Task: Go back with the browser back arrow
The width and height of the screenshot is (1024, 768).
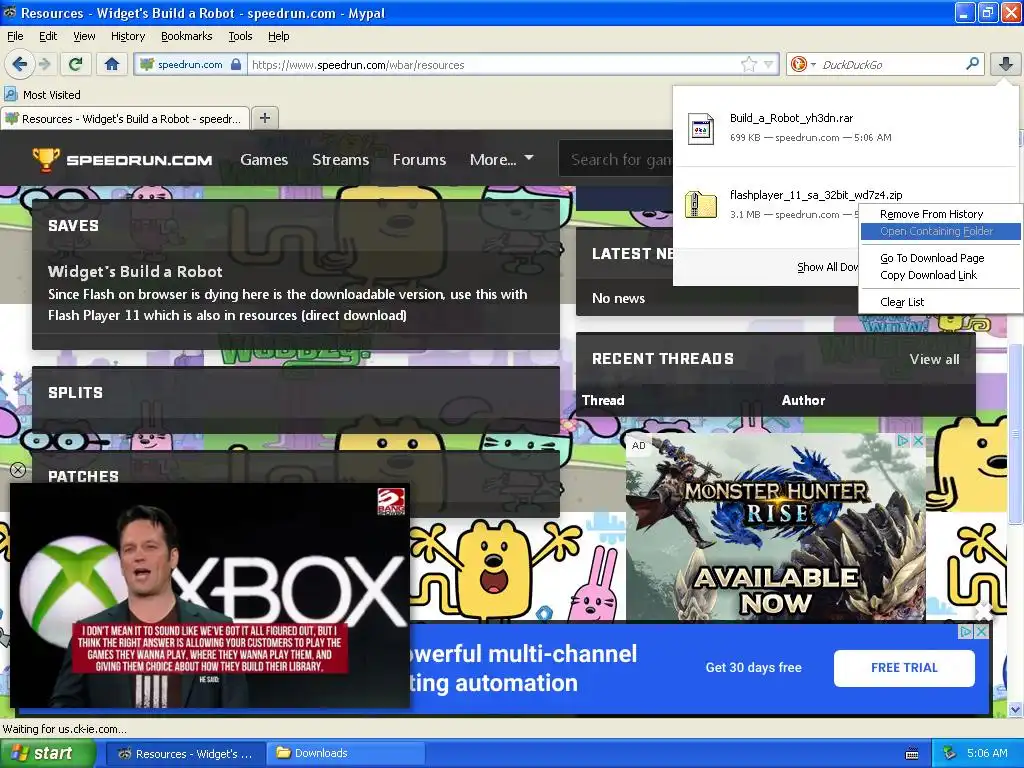Action: (20, 64)
